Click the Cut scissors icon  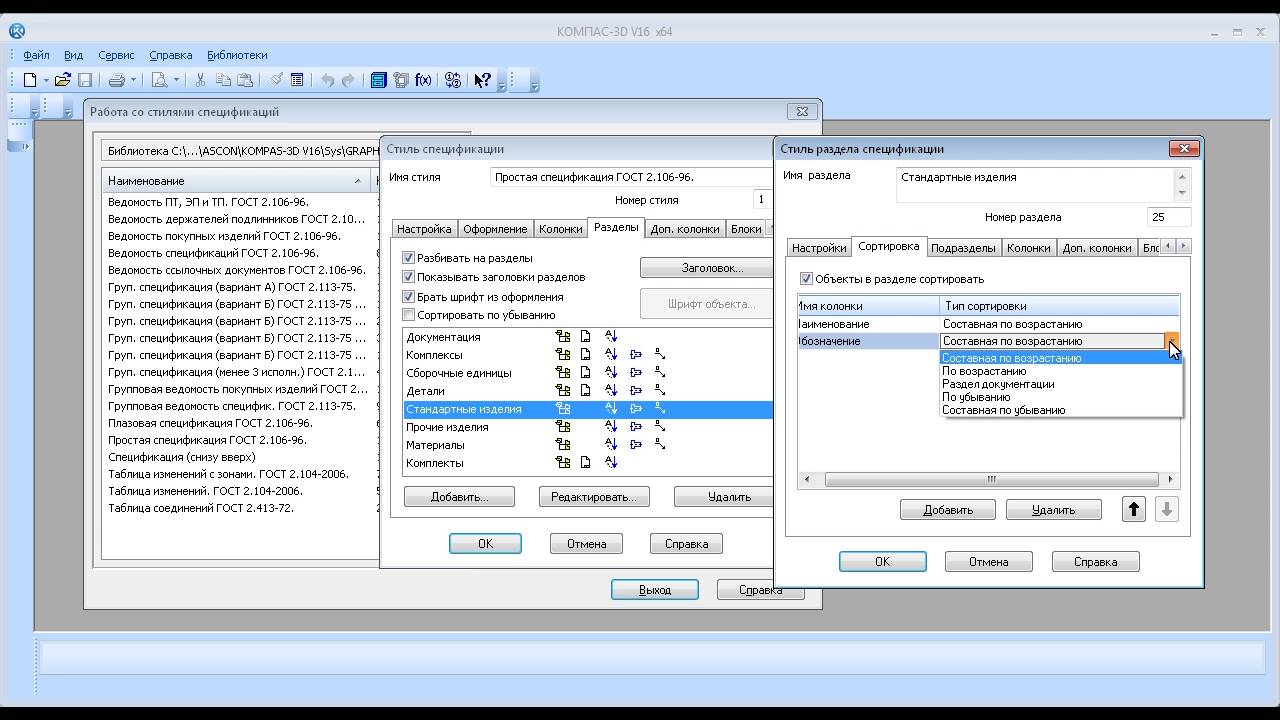click(x=200, y=80)
